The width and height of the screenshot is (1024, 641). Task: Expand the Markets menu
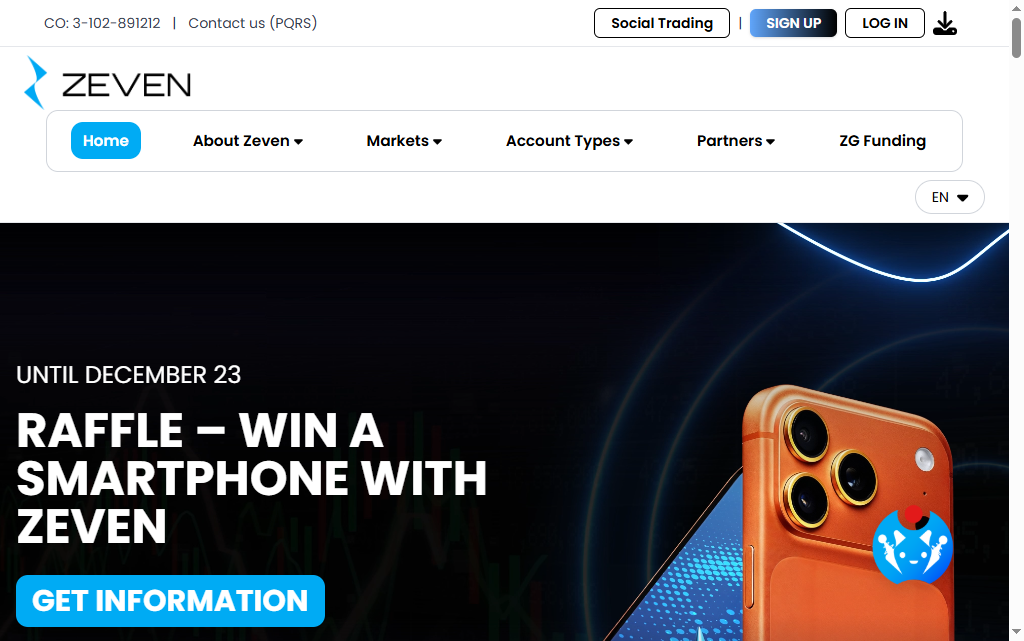pos(404,141)
